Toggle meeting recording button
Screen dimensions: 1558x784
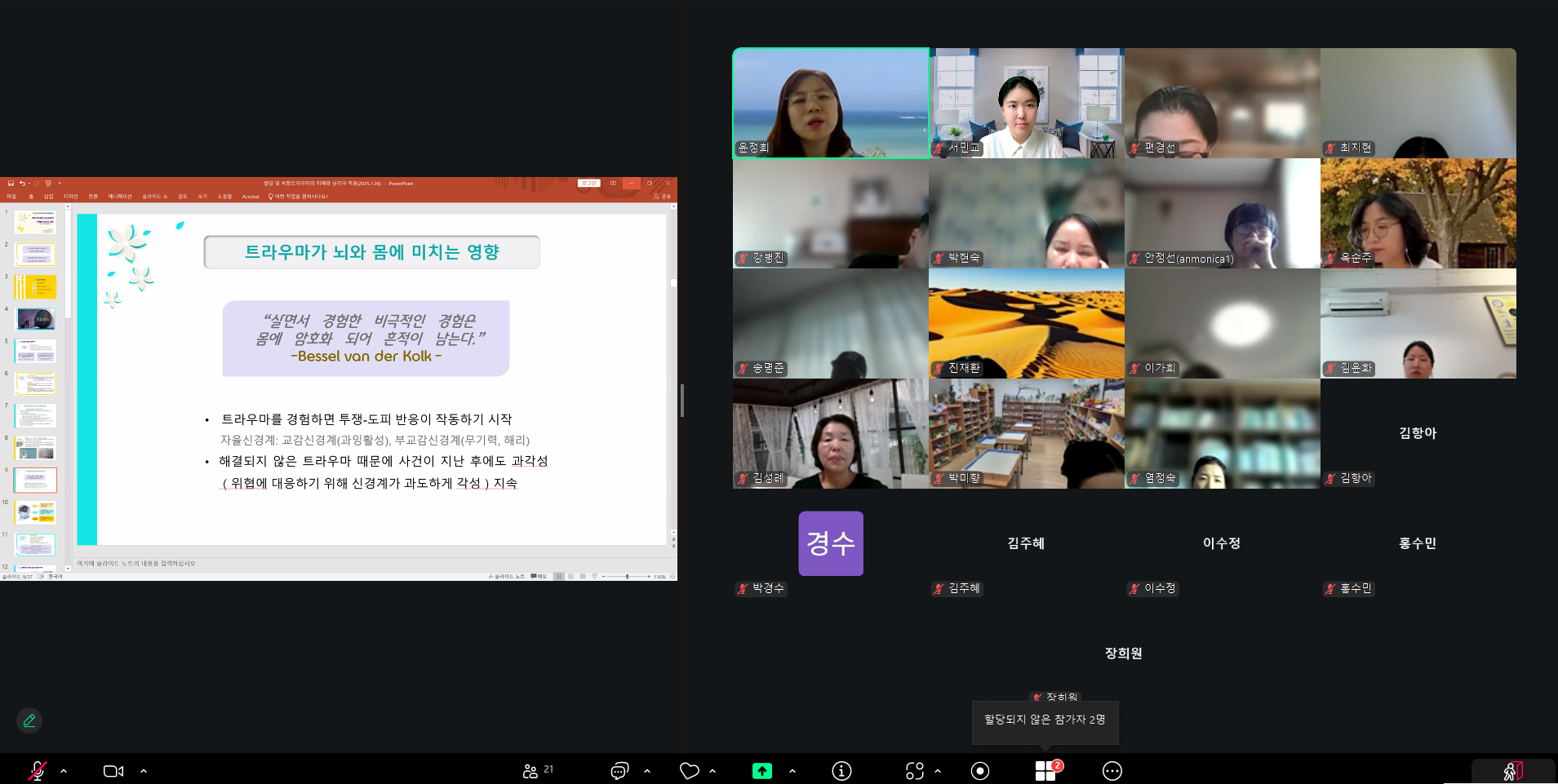980,770
